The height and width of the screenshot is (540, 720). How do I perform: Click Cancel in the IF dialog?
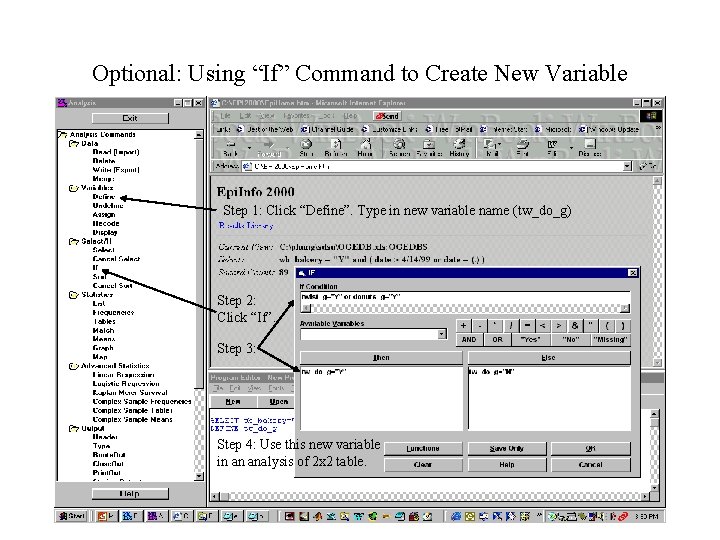click(591, 465)
